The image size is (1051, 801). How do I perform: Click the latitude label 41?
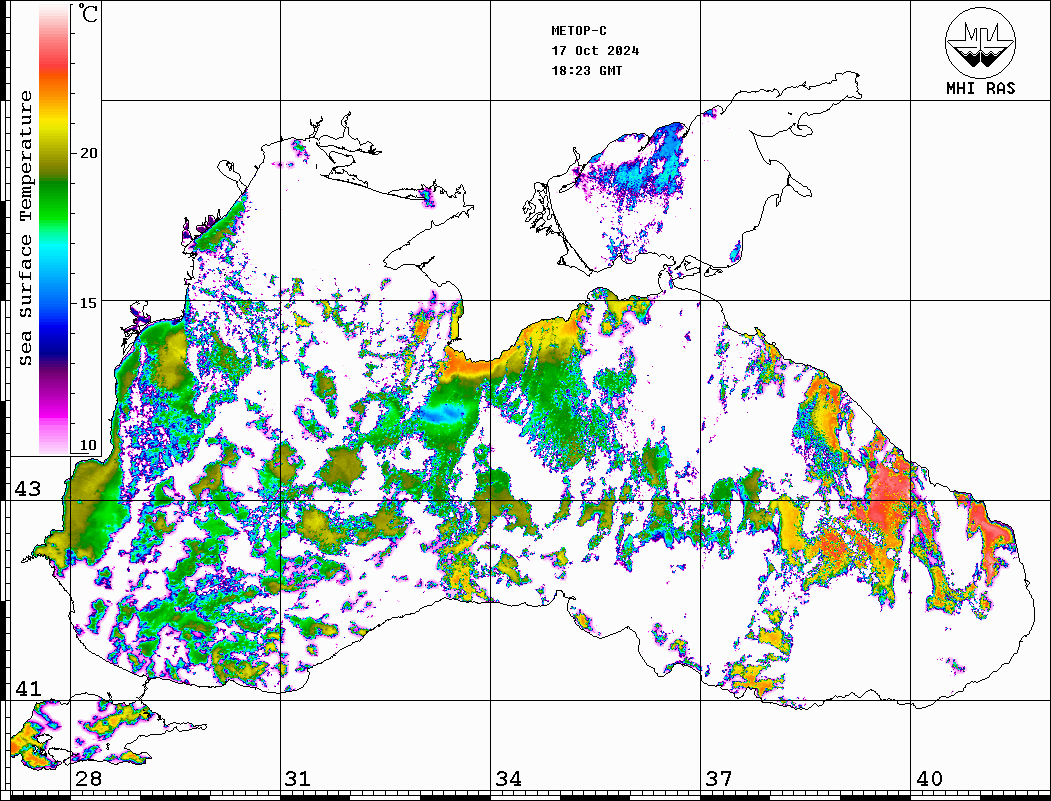pos(27,688)
